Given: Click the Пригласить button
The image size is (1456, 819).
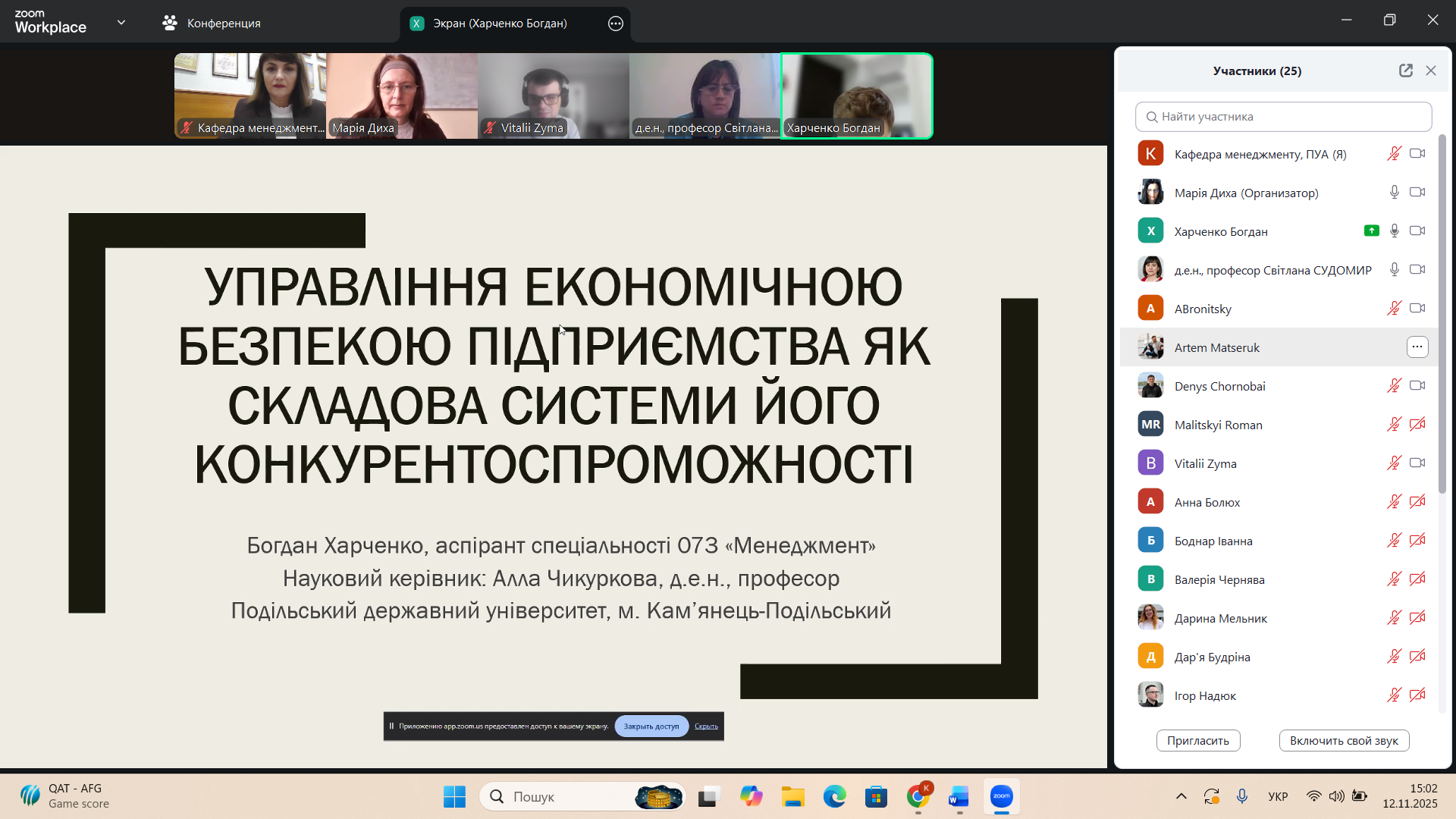Looking at the screenshot, I should 1197,741.
